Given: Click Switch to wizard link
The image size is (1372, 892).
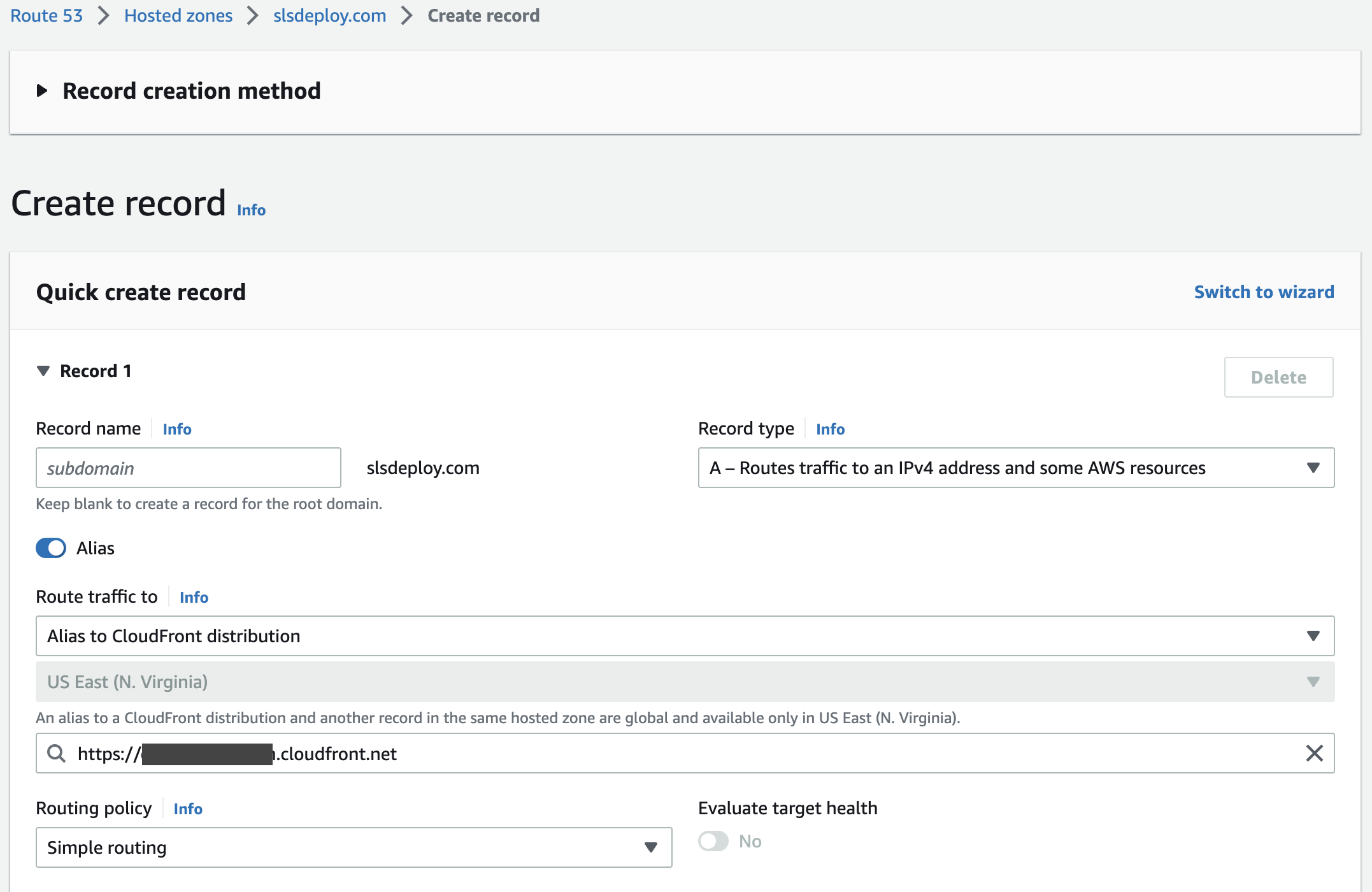Looking at the screenshot, I should (x=1264, y=292).
